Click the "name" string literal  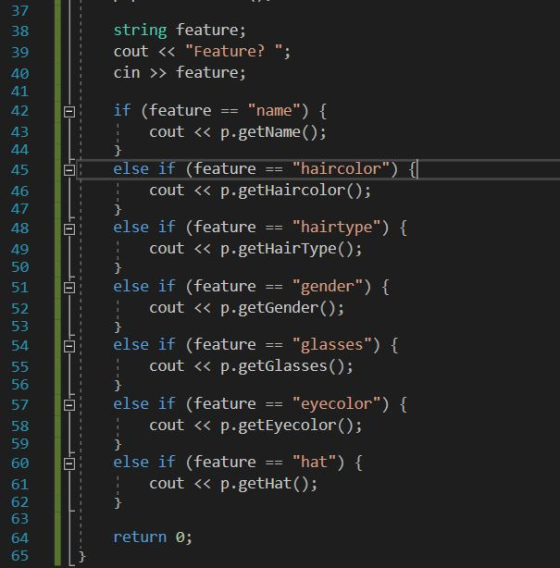click(x=274, y=110)
